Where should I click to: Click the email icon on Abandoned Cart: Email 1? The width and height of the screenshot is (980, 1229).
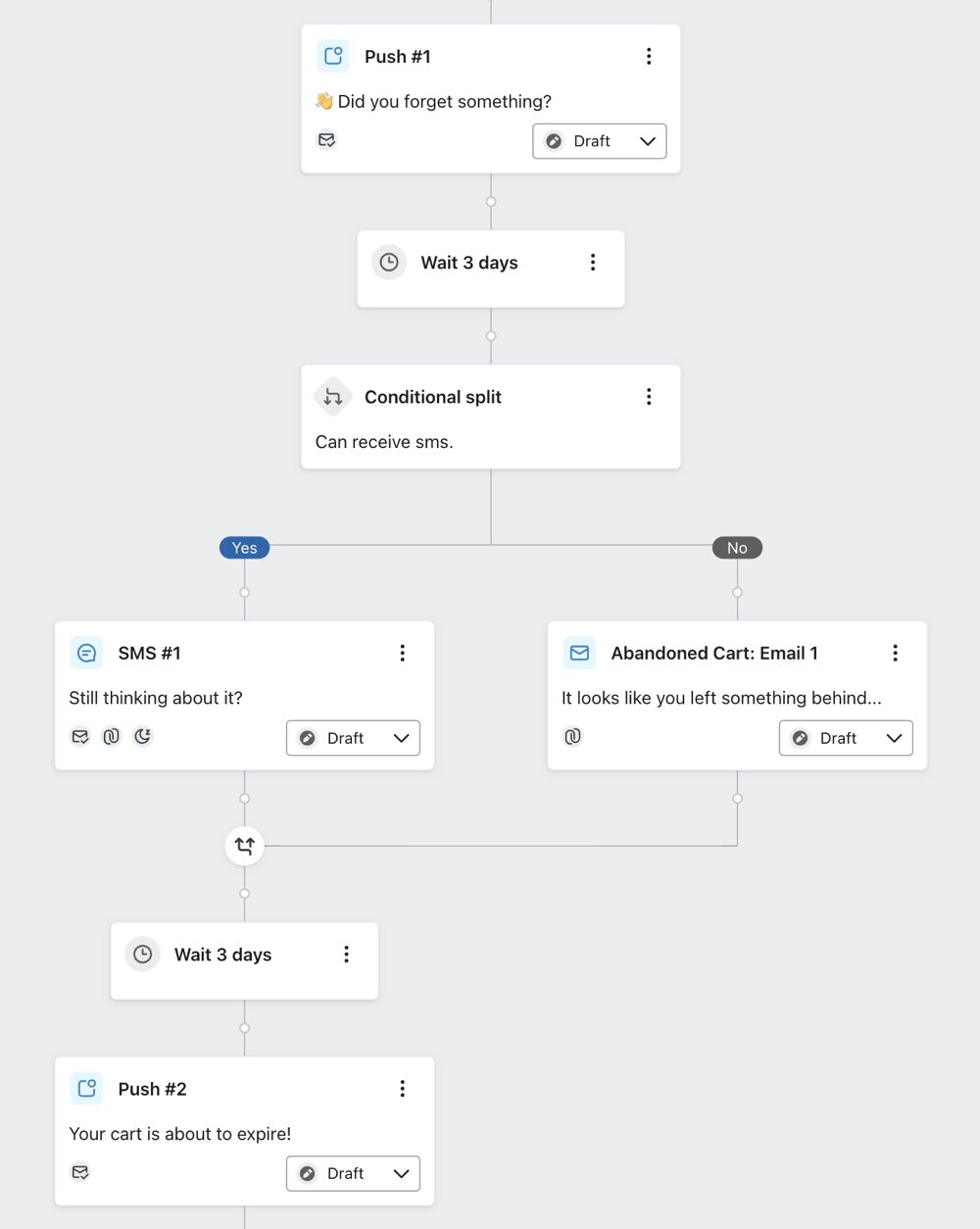(x=579, y=653)
